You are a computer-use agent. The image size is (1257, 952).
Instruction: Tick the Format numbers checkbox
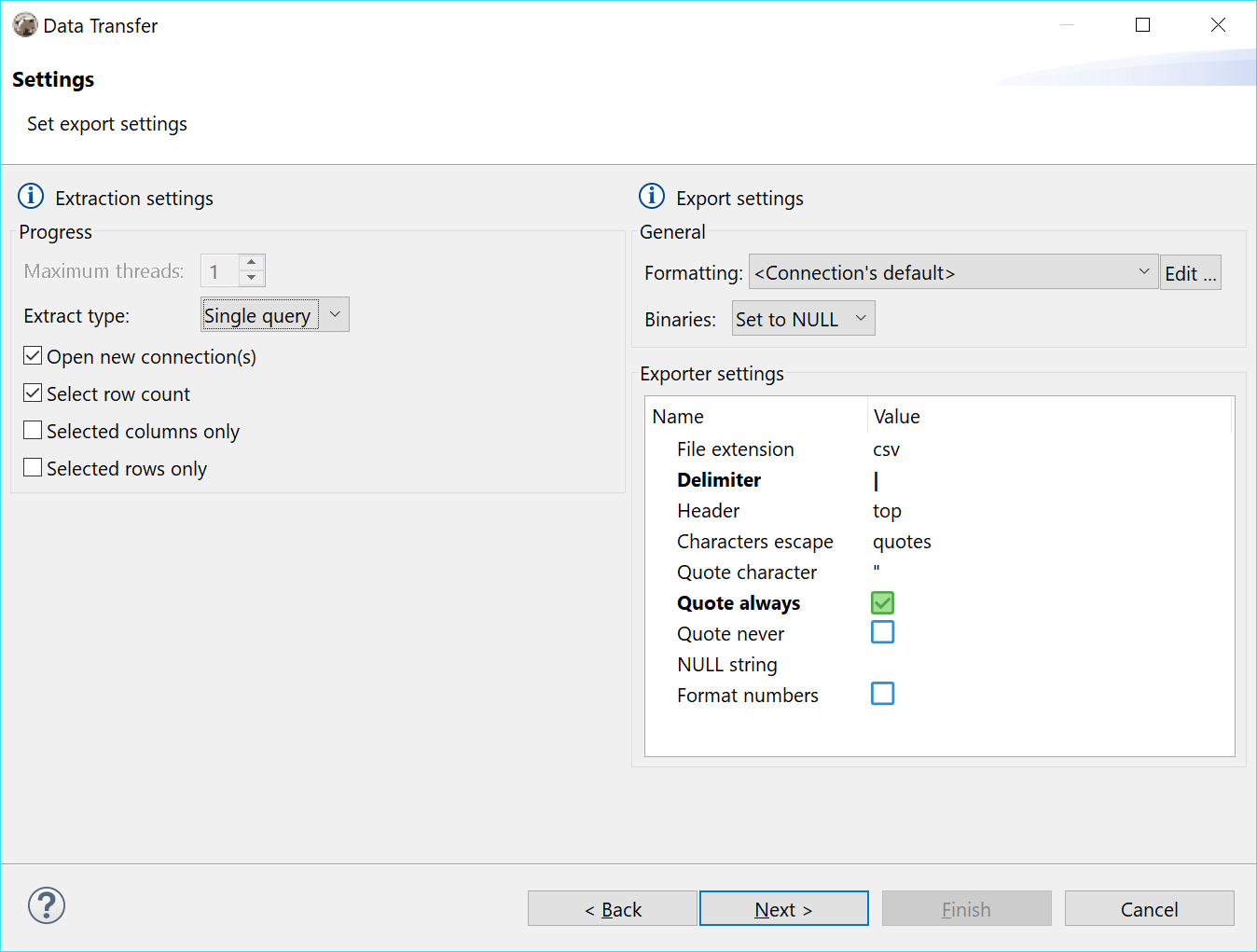[882, 694]
